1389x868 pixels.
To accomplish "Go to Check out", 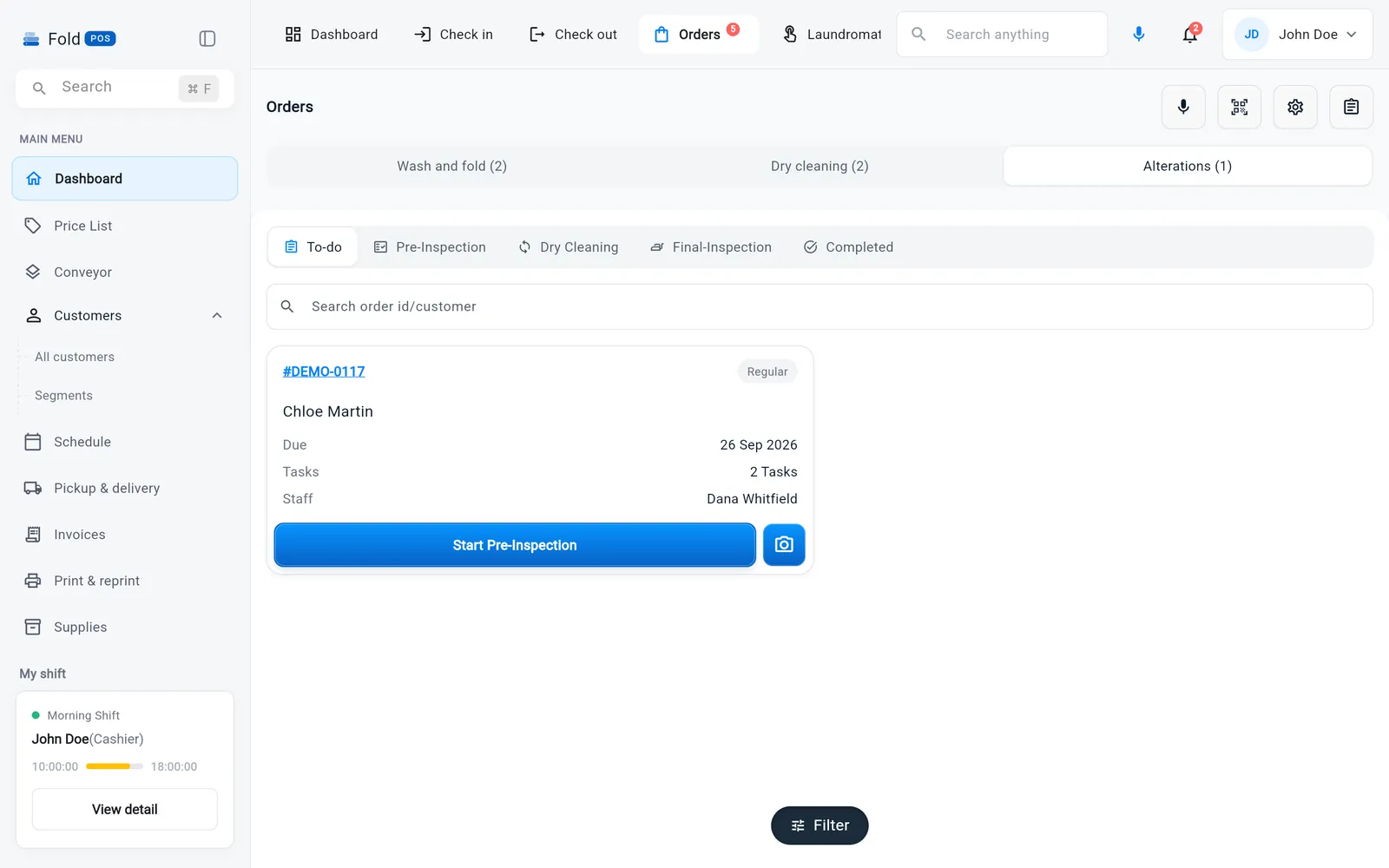I will (573, 34).
